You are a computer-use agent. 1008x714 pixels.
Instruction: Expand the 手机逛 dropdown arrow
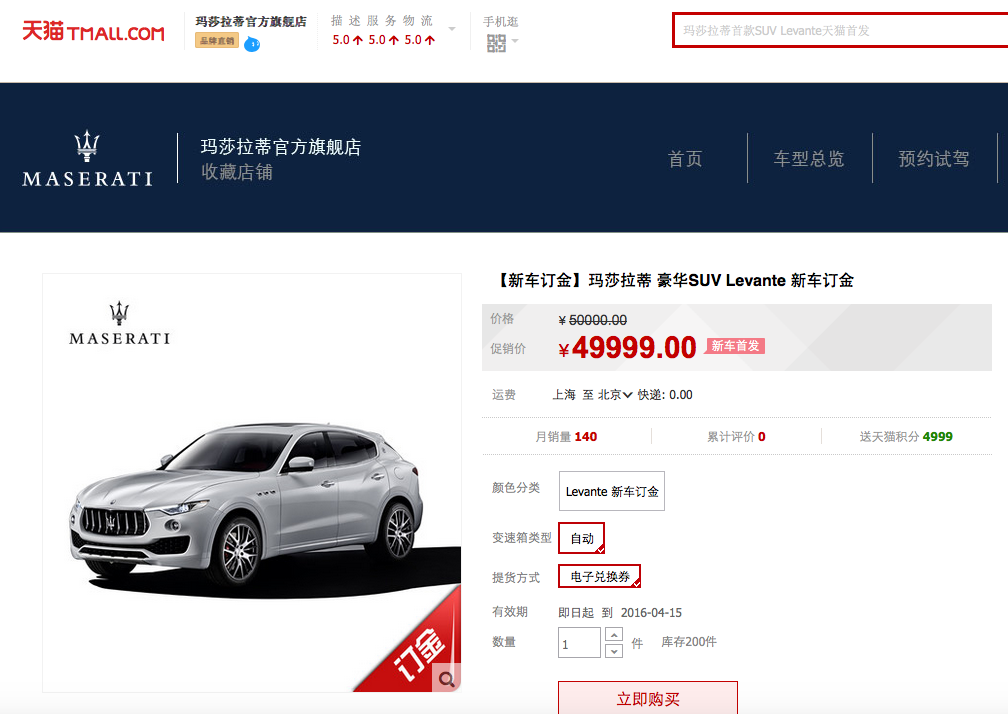click(x=515, y=42)
